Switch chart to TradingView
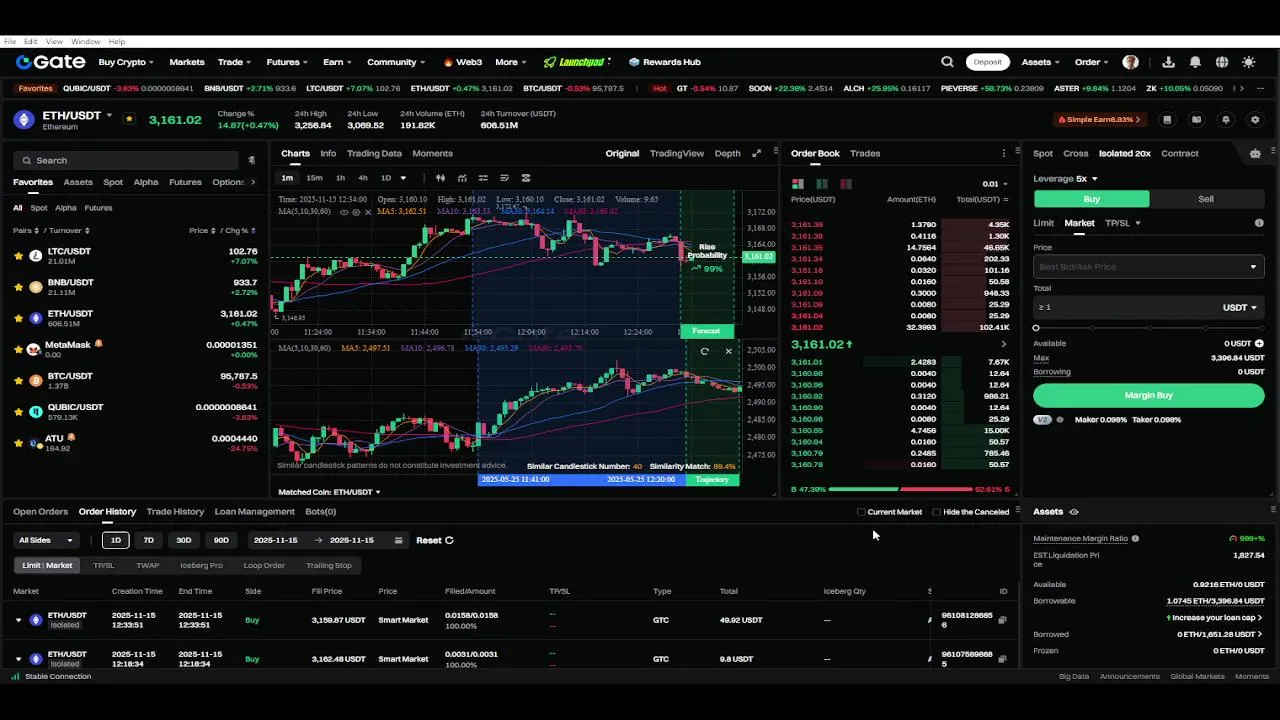Screen dimensions: 1280x720 677,154
